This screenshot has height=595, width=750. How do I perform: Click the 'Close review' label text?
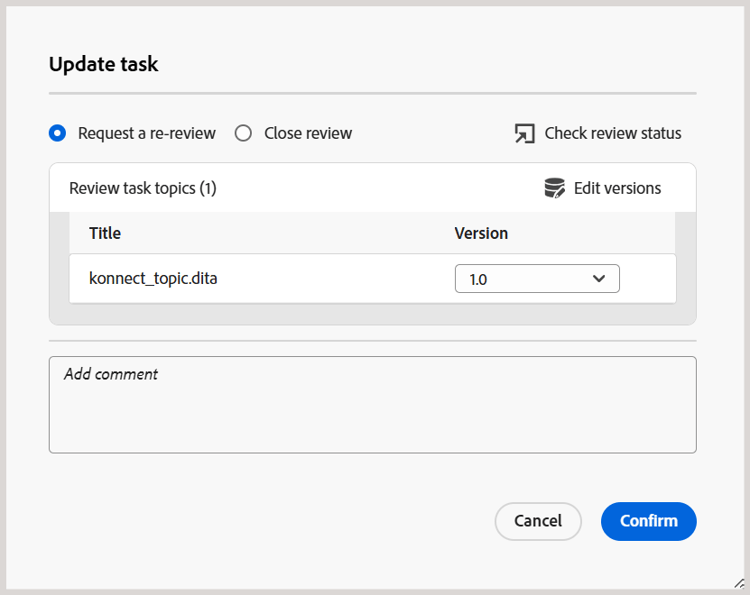308,133
